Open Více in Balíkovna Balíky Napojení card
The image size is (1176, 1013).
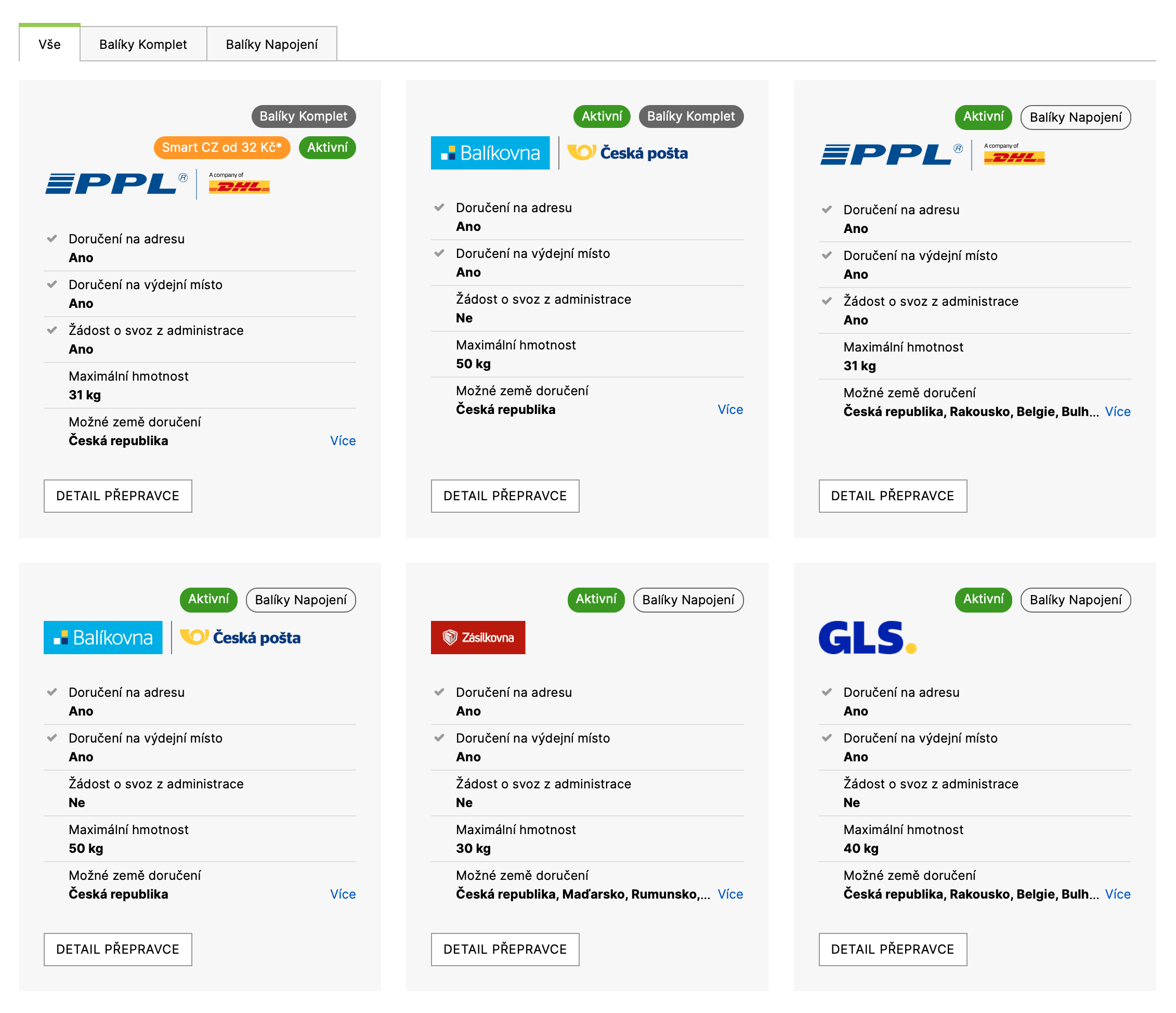point(343,894)
